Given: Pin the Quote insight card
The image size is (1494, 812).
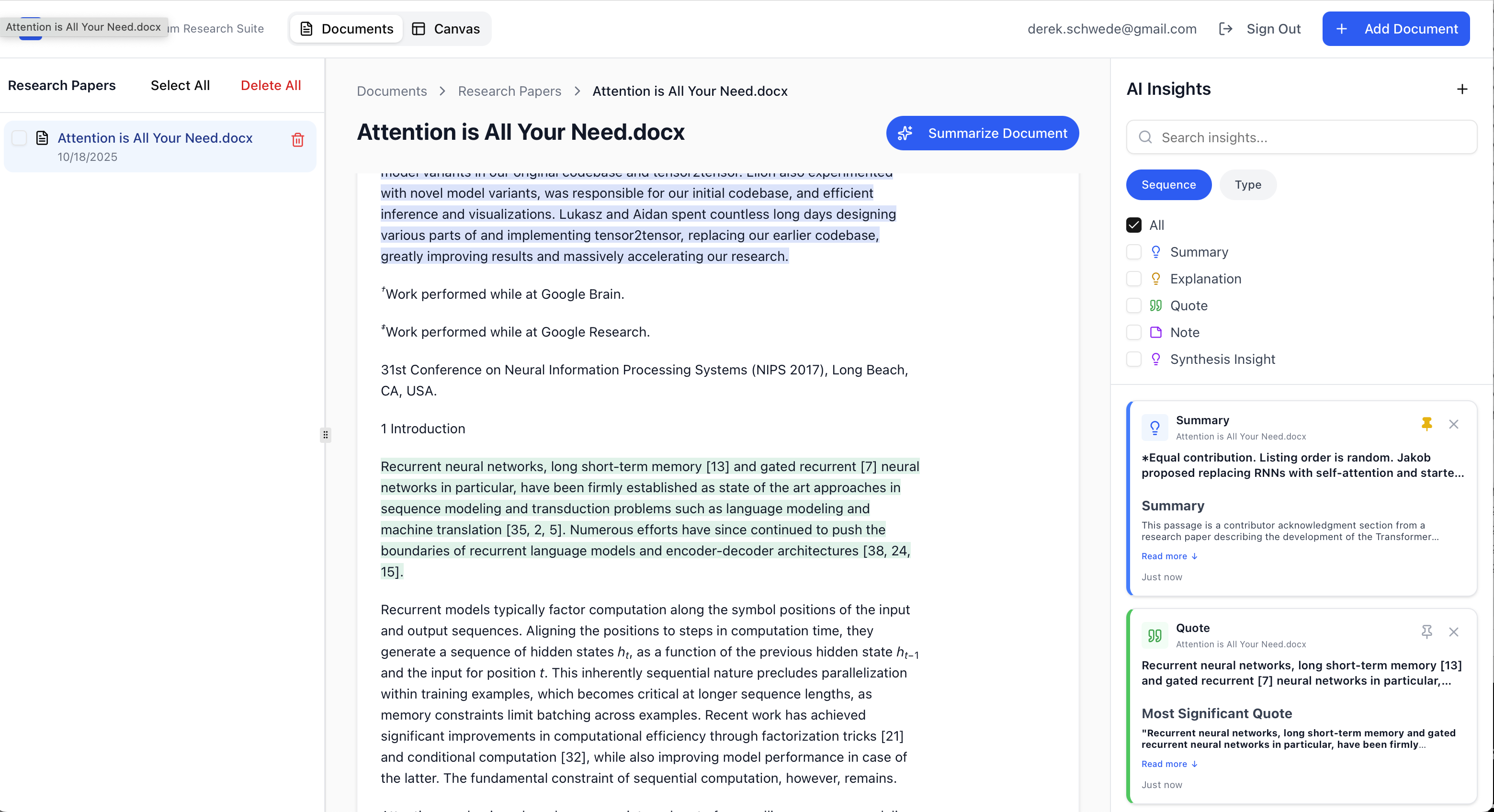Looking at the screenshot, I should coord(1427,632).
